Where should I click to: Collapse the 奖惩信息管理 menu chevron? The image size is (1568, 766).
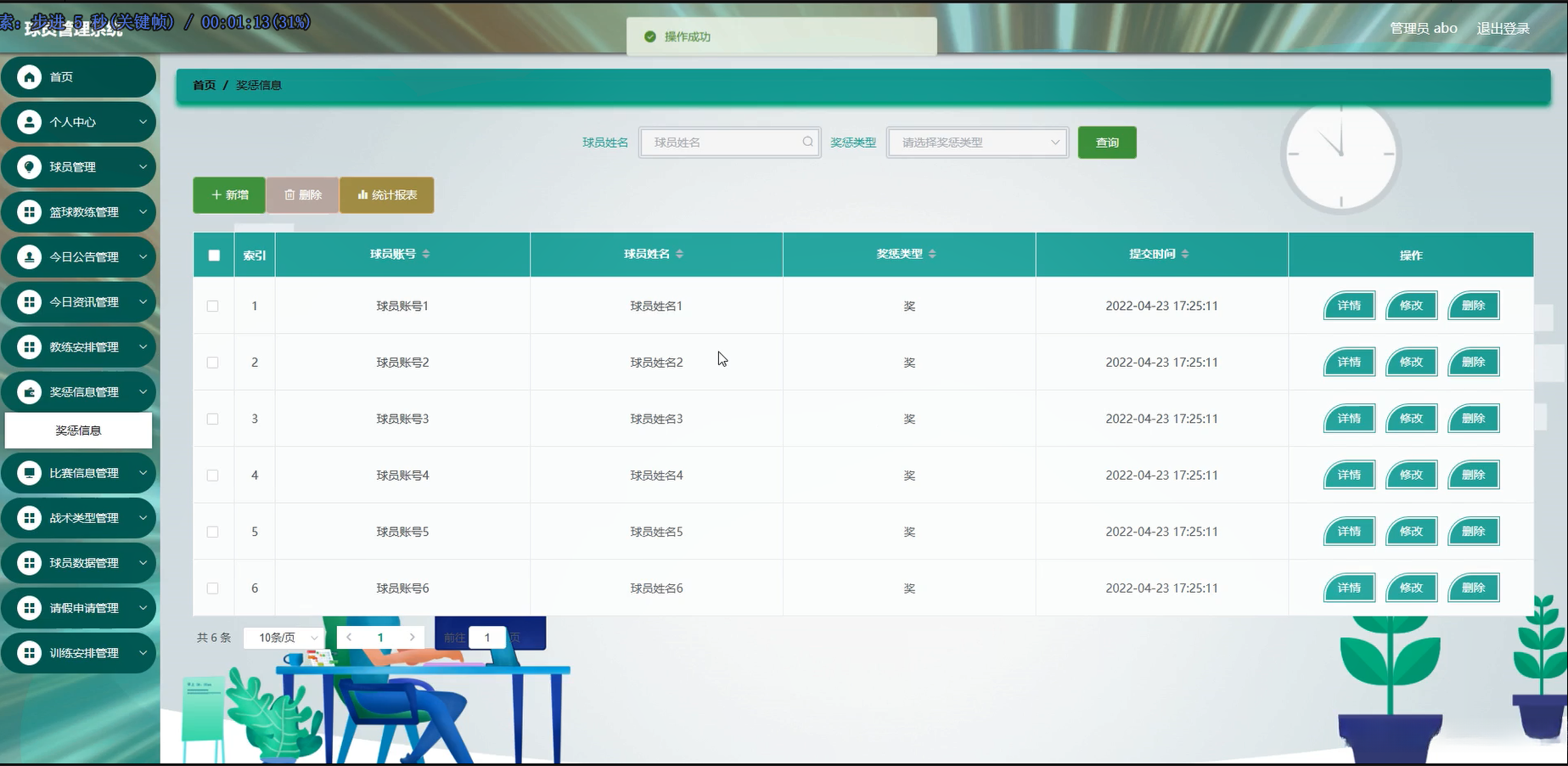(x=143, y=392)
